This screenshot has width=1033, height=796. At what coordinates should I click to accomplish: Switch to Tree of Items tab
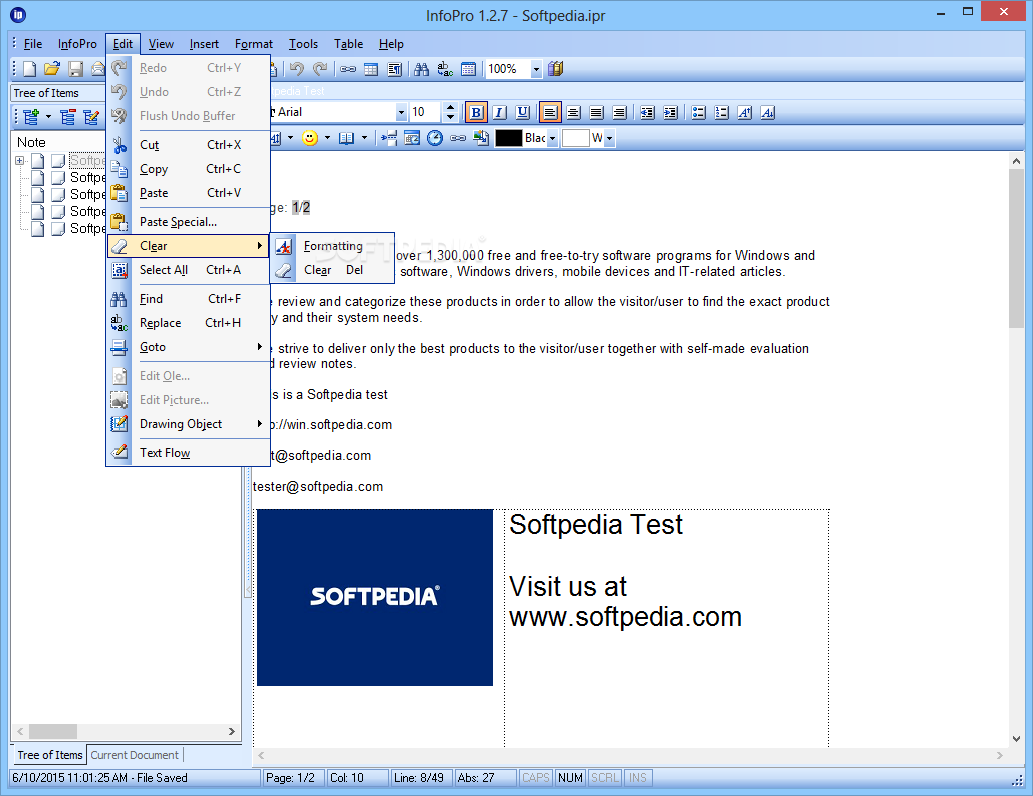(x=49, y=755)
